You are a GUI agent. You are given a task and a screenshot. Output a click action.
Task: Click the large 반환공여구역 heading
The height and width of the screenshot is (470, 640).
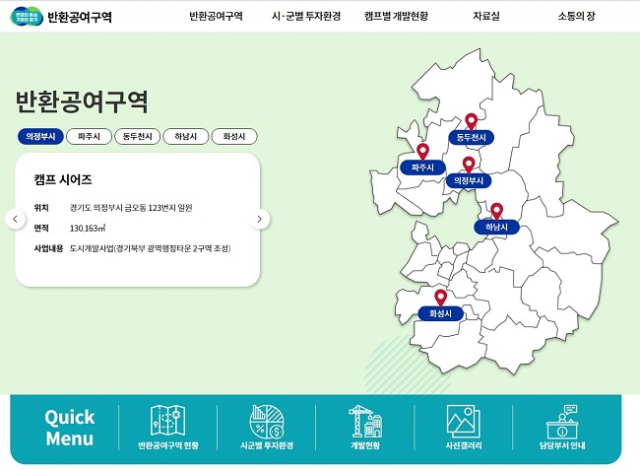82,102
